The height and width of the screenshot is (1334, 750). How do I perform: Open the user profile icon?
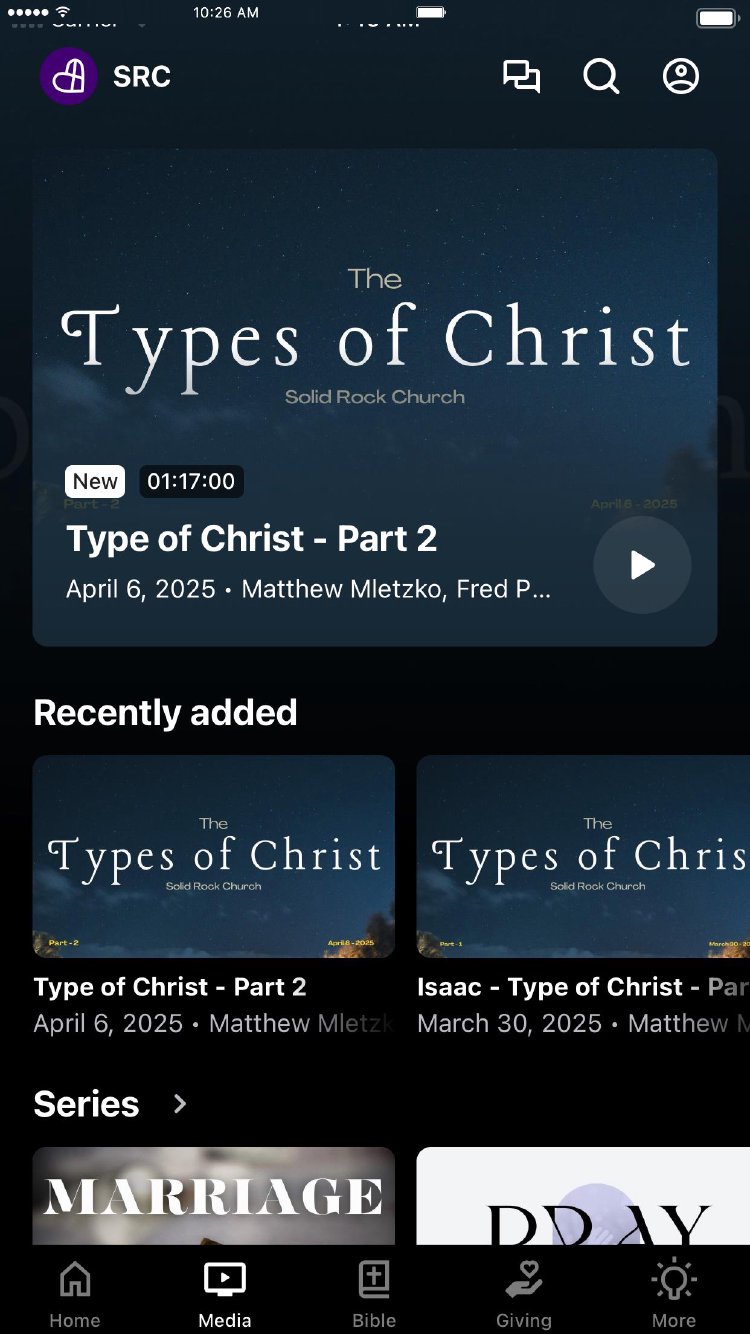[681, 76]
